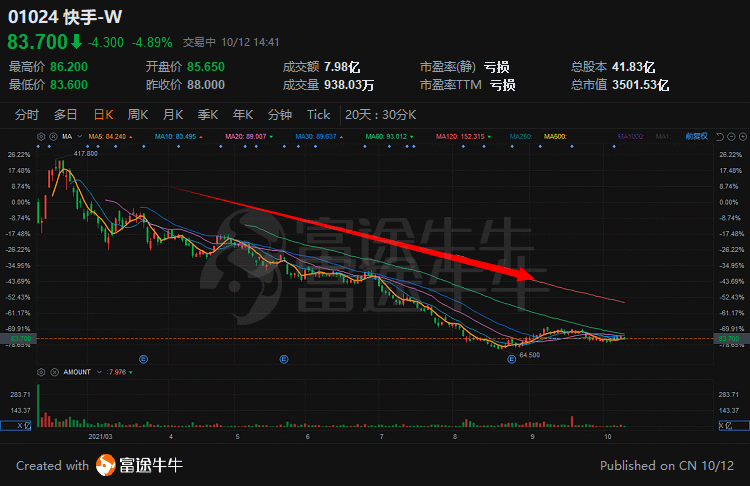Open the 前复权 price adjustment option
This screenshot has height=486, width=750.
tap(696, 136)
